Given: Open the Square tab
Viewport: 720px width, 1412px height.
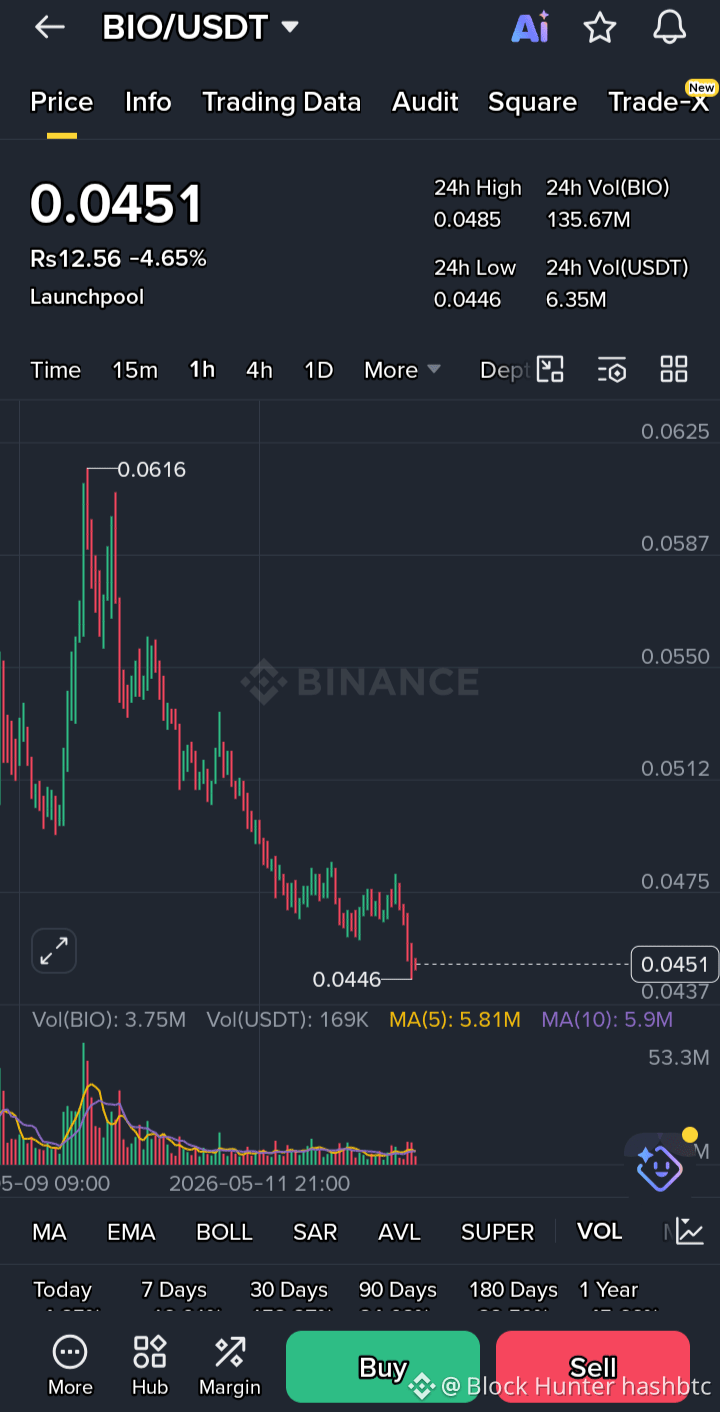Looking at the screenshot, I should (532, 102).
